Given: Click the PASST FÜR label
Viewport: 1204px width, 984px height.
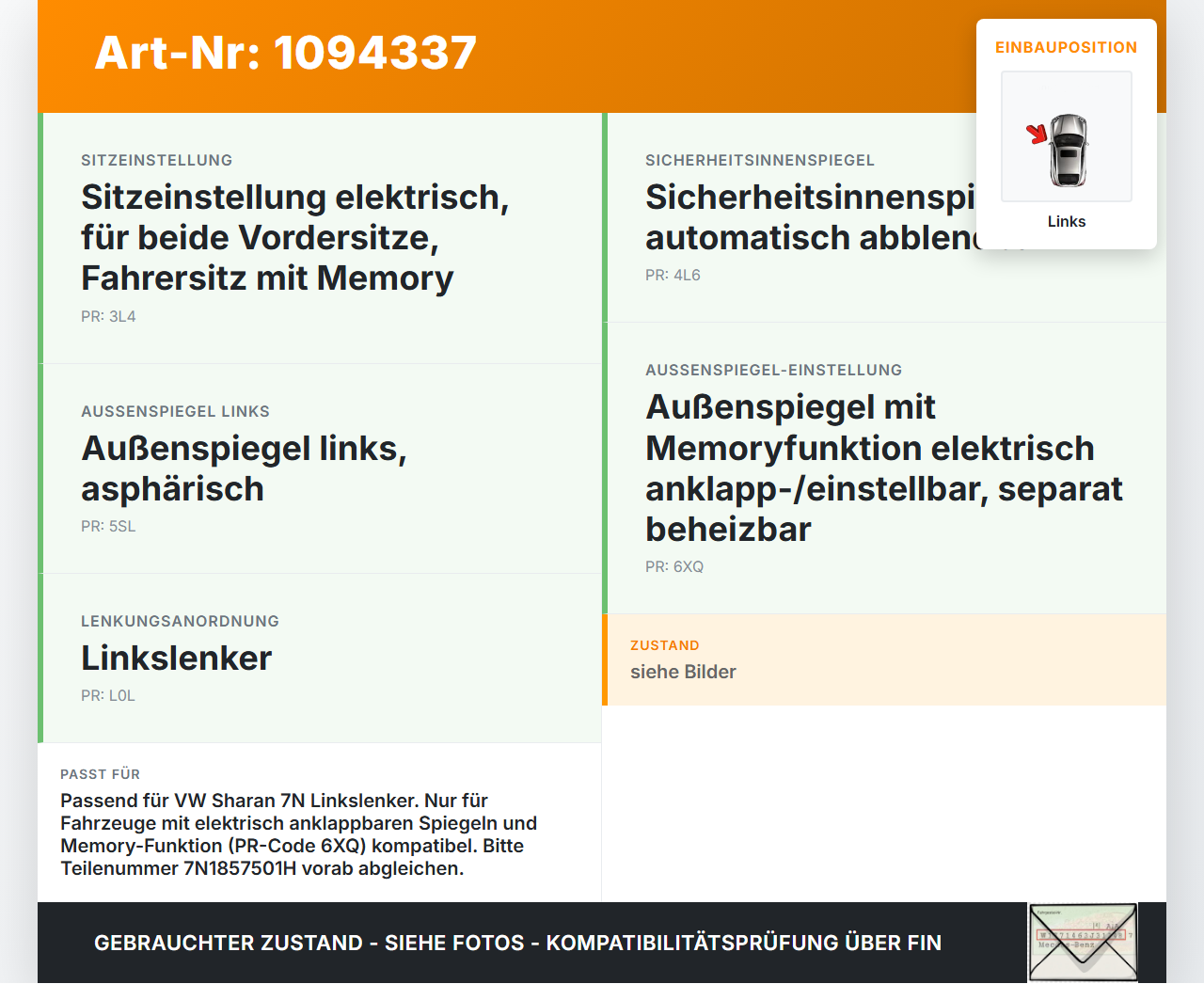Looking at the screenshot, I should point(100,774).
